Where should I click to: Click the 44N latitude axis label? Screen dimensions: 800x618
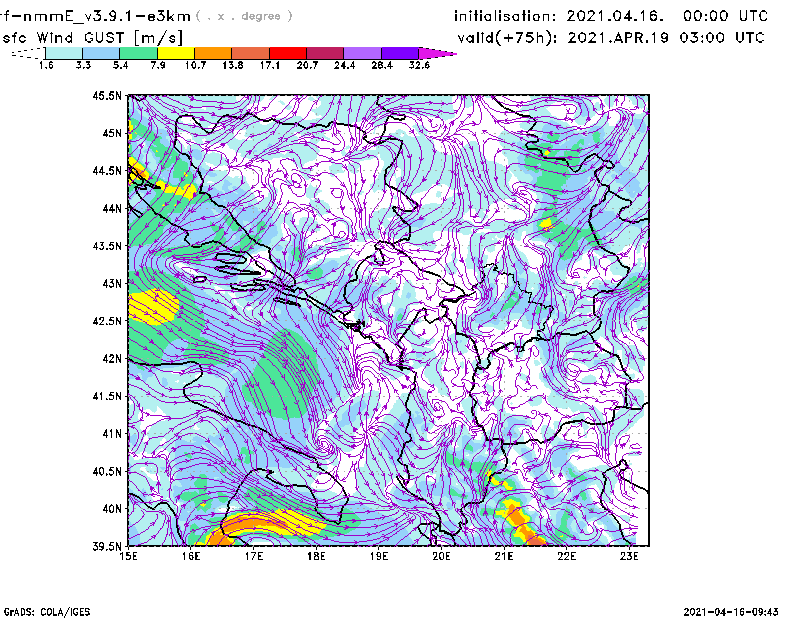112,208
